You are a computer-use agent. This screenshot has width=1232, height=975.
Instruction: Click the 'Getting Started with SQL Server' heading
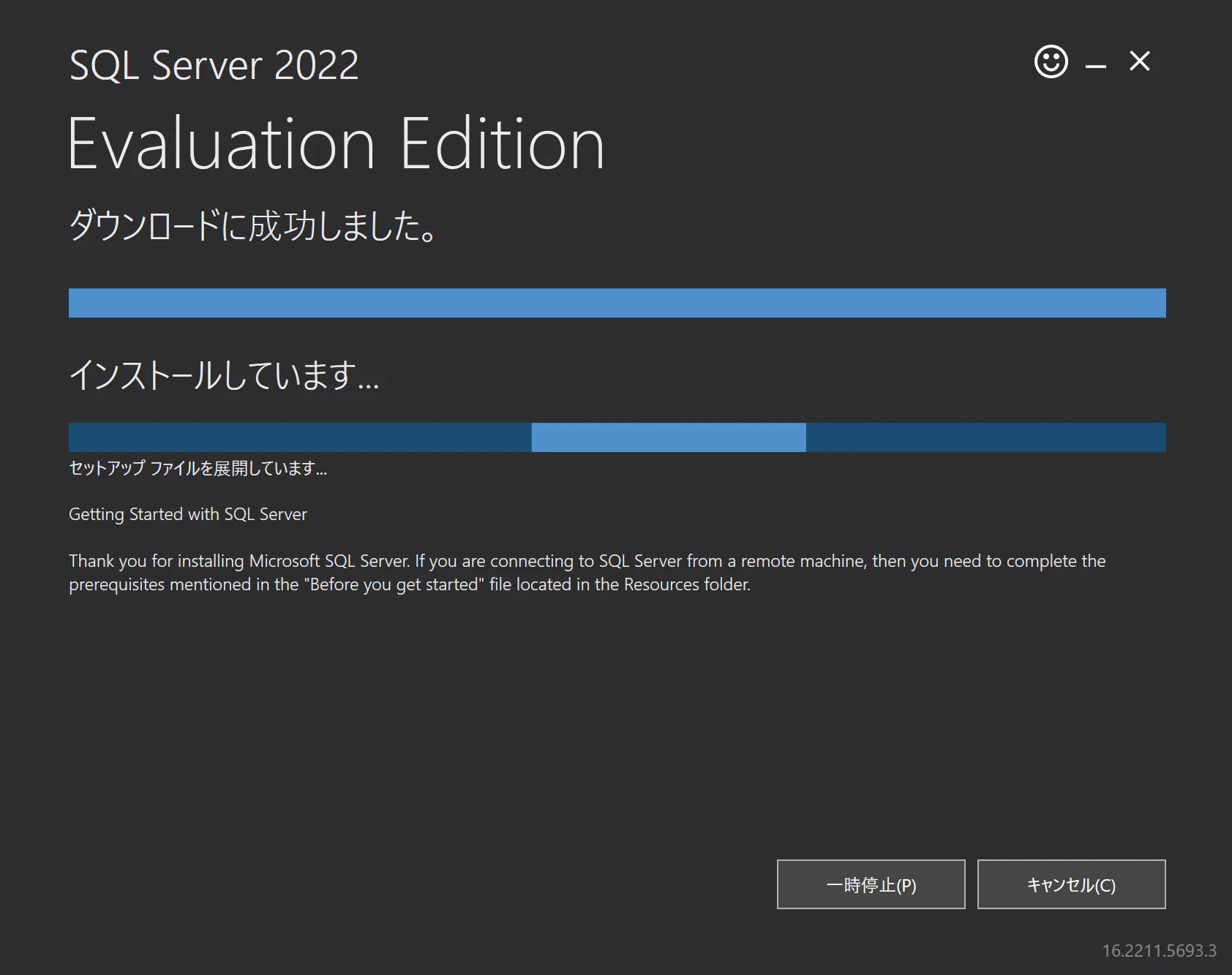(x=188, y=514)
